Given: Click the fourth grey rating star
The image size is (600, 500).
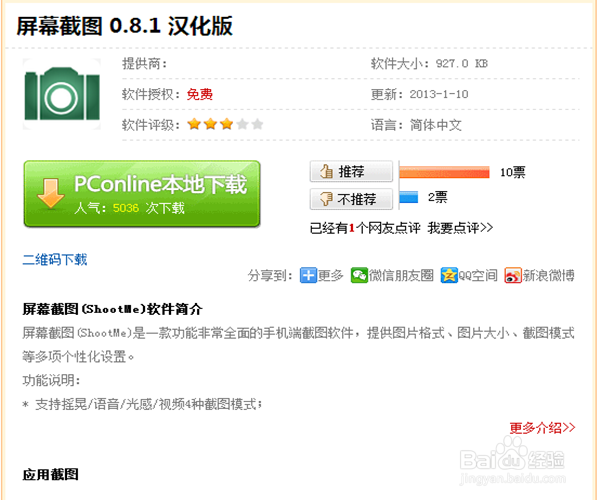Looking at the screenshot, I should click(x=242, y=124).
